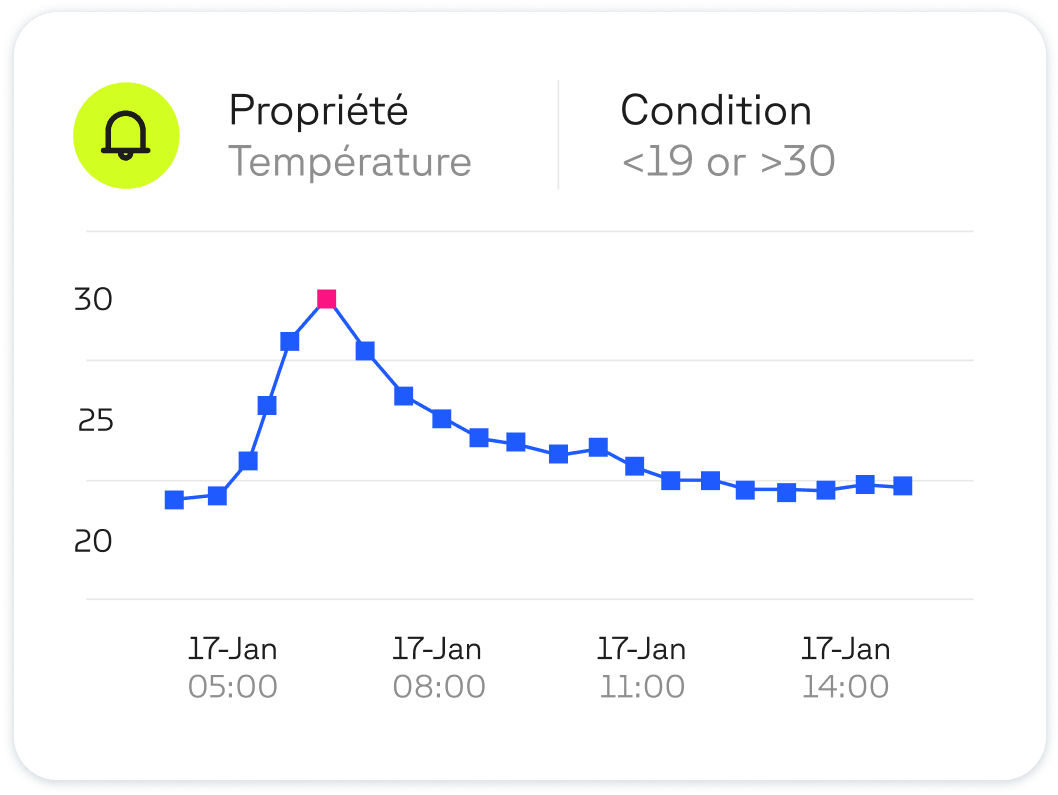This screenshot has height=795, width=1058.
Task: Click the Condition heading
Action: [x=716, y=110]
